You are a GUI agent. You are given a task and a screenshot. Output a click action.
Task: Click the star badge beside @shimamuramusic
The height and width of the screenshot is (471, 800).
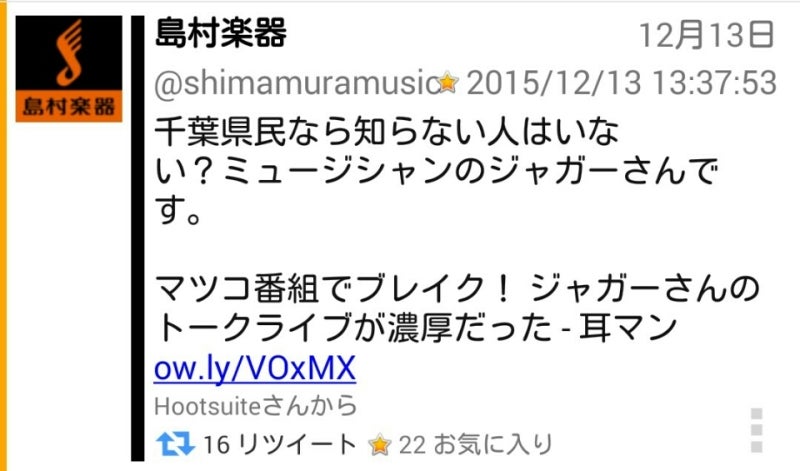click(448, 82)
